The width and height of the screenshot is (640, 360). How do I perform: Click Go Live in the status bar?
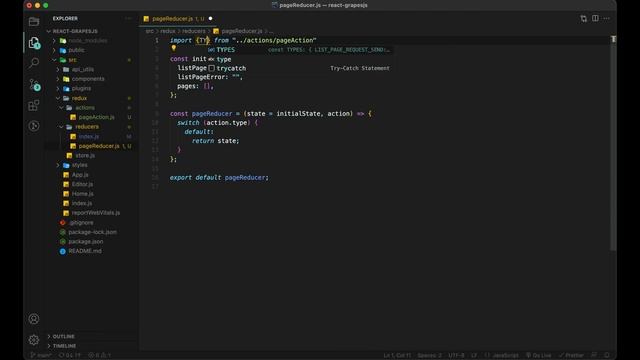(538, 356)
